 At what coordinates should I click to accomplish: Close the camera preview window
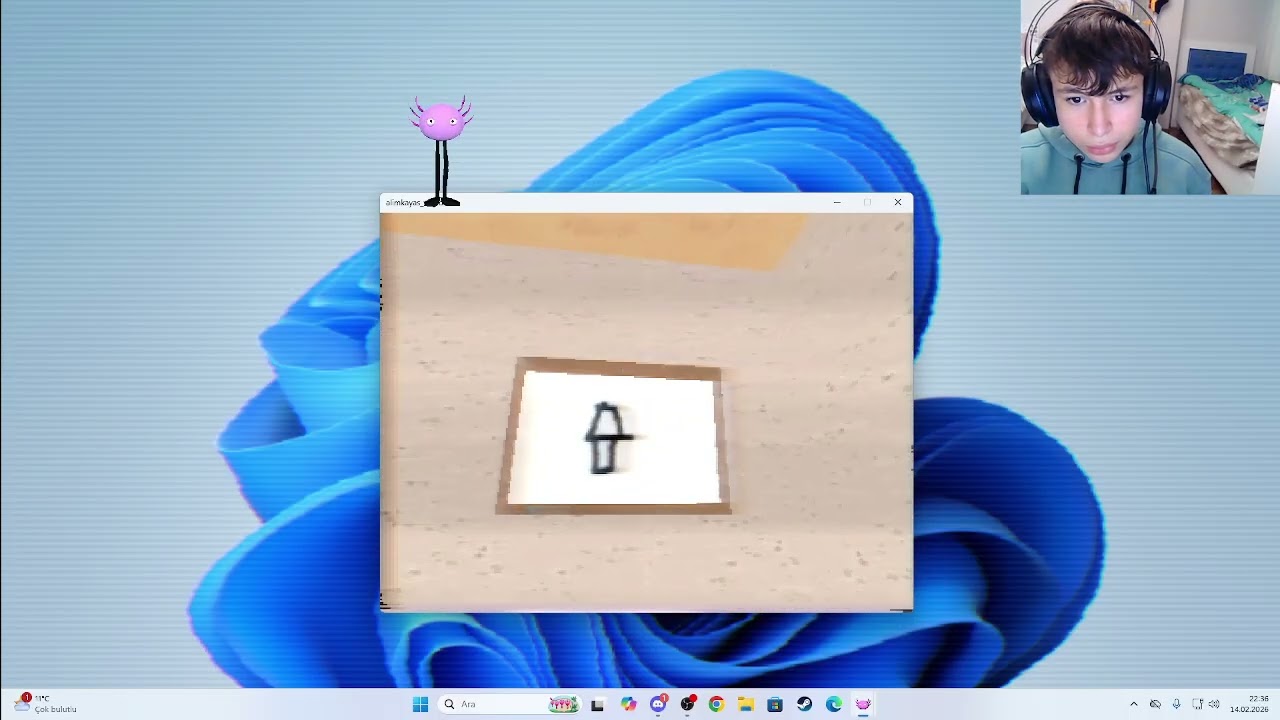(897, 202)
